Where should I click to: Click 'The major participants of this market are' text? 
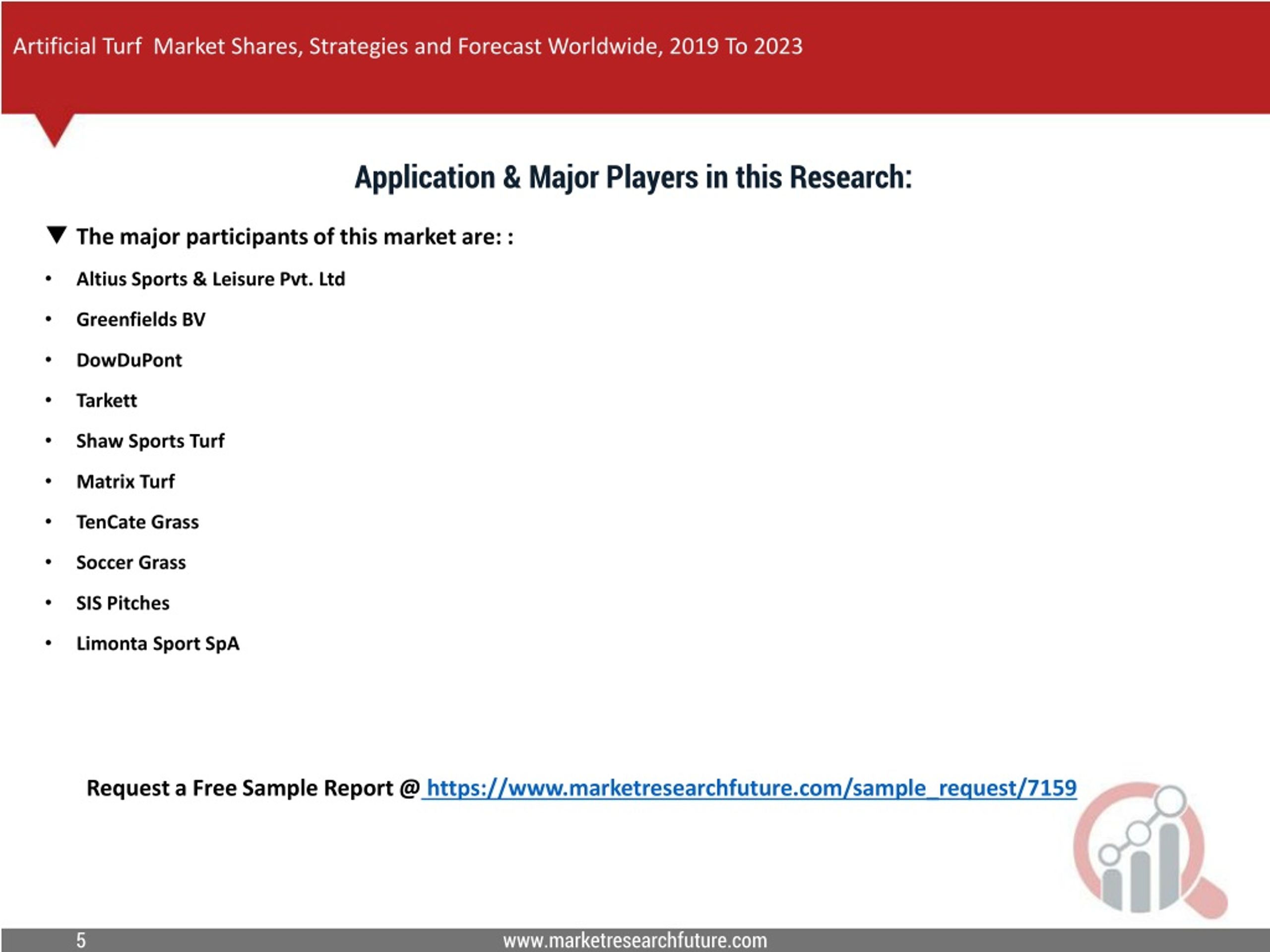295,237
